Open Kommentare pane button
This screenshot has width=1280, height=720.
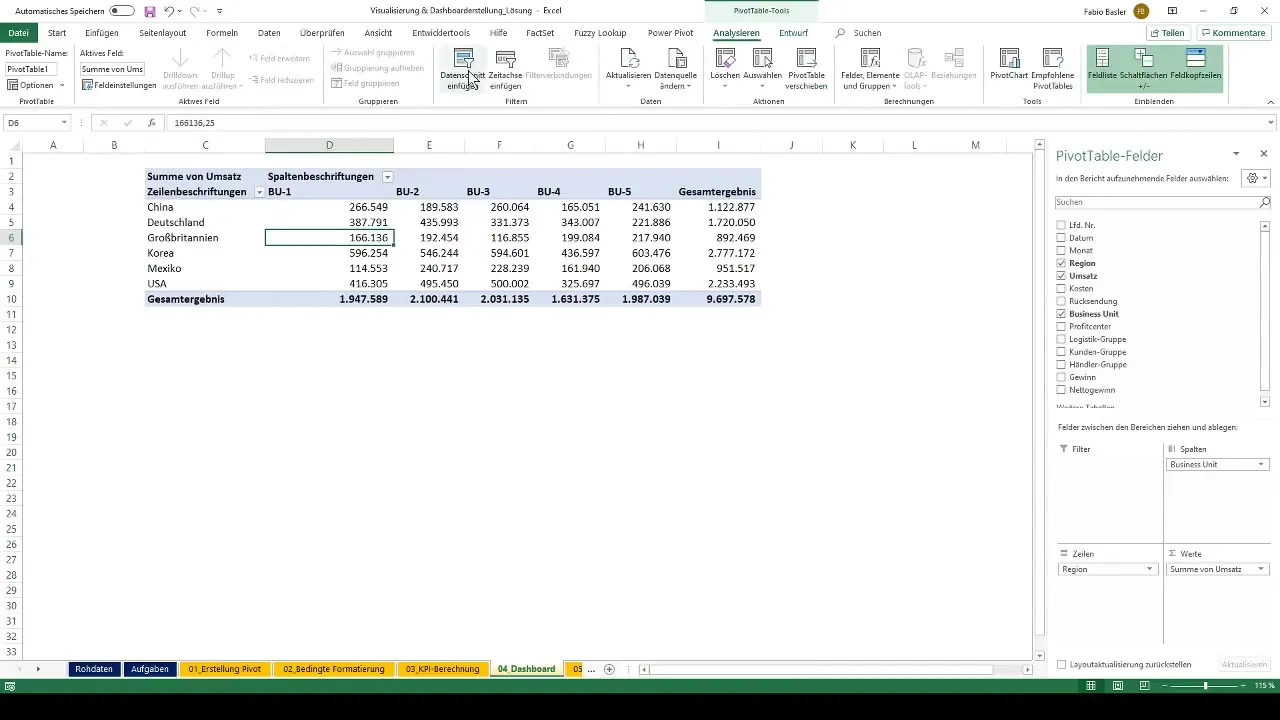pyautogui.click(x=1233, y=33)
